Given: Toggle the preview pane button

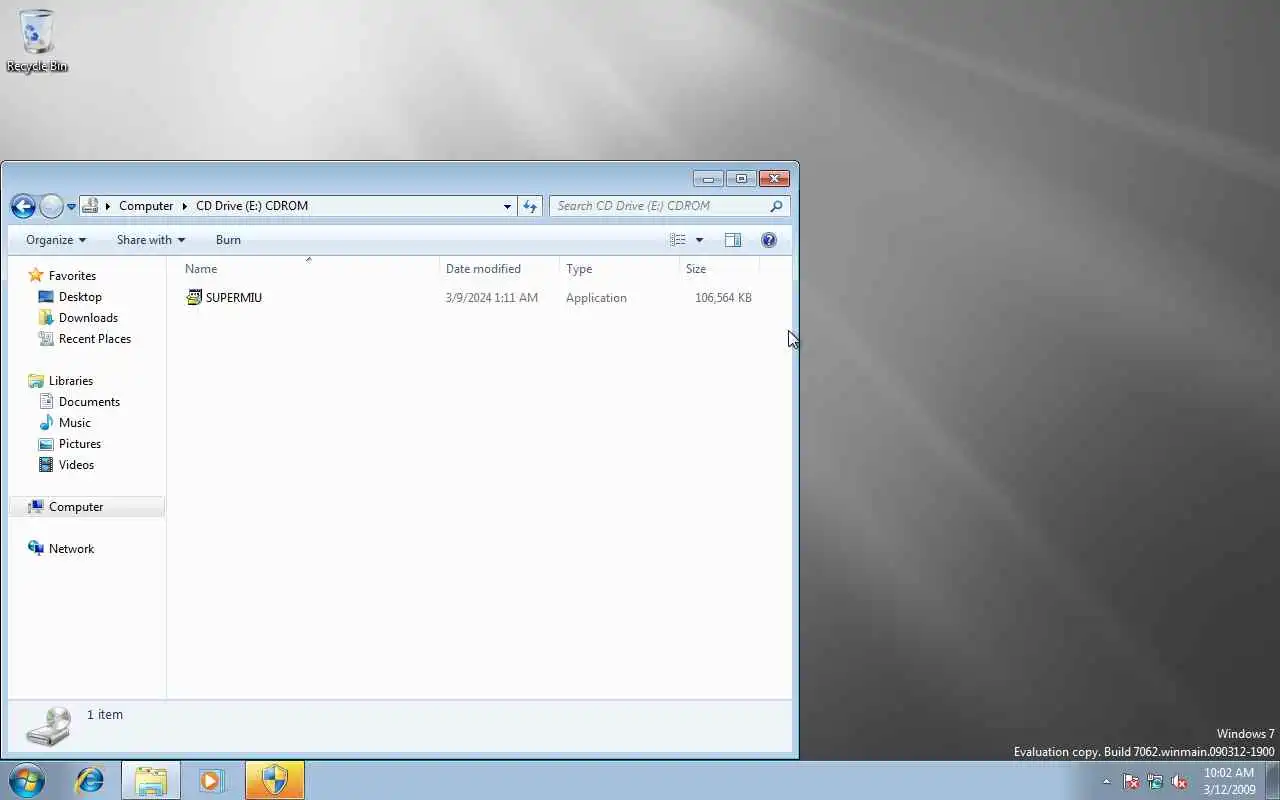Looking at the screenshot, I should [x=733, y=240].
